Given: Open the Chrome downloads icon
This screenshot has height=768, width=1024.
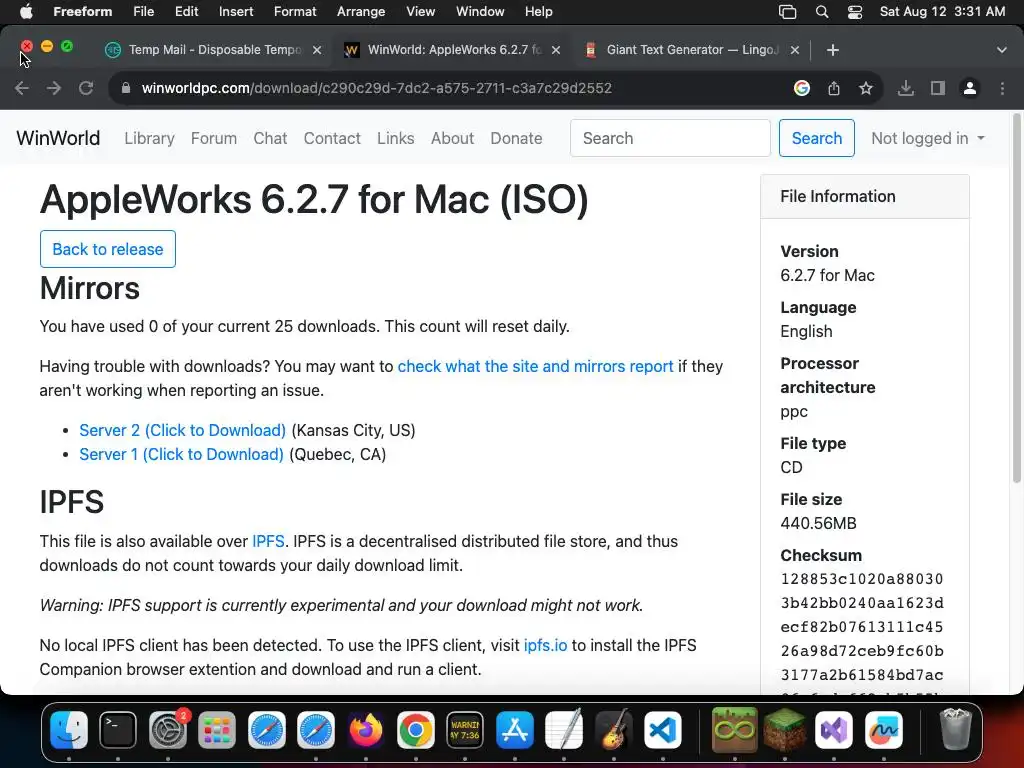Looking at the screenshot, I should click(906, 88).
